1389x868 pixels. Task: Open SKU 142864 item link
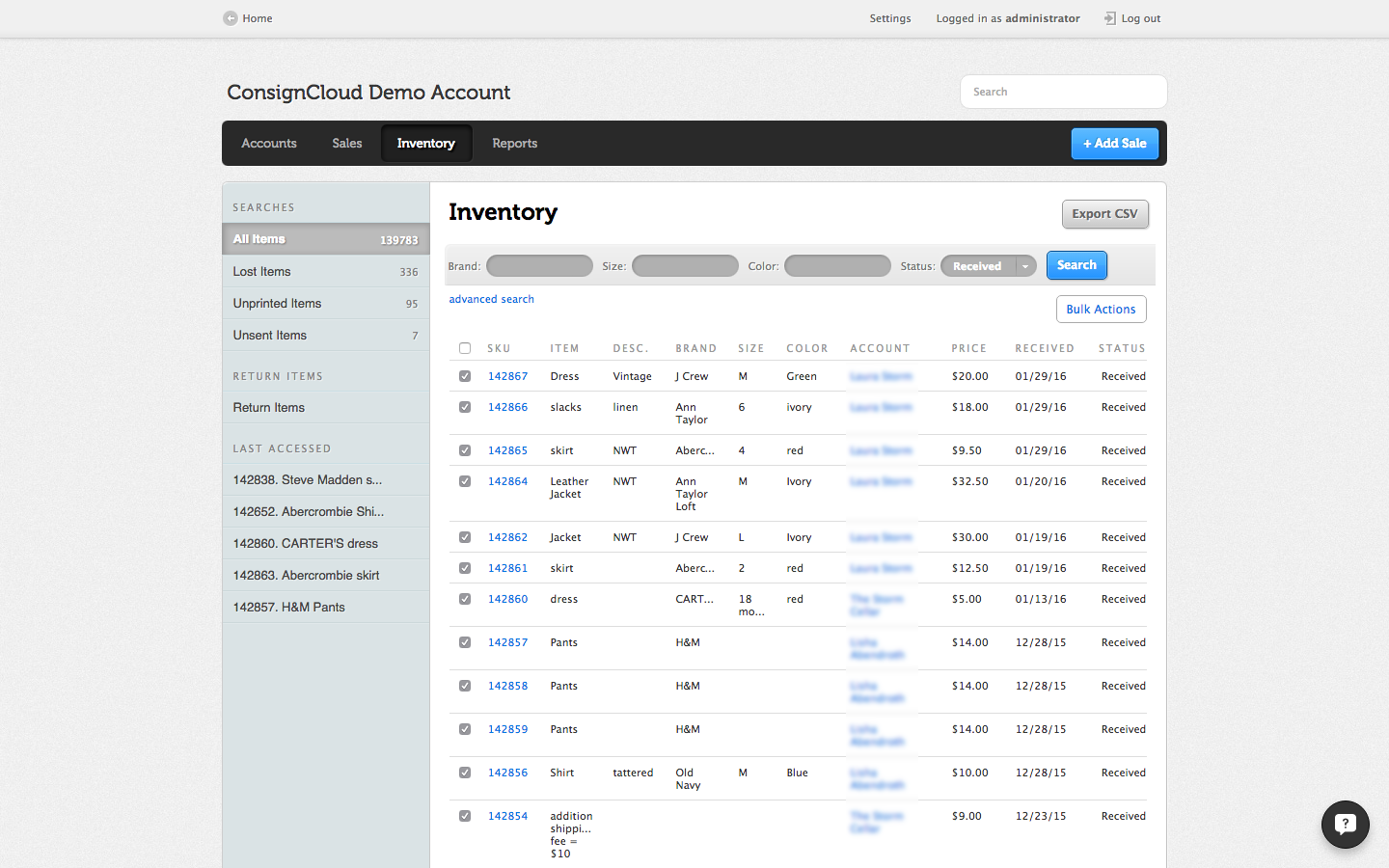point(507,481)
